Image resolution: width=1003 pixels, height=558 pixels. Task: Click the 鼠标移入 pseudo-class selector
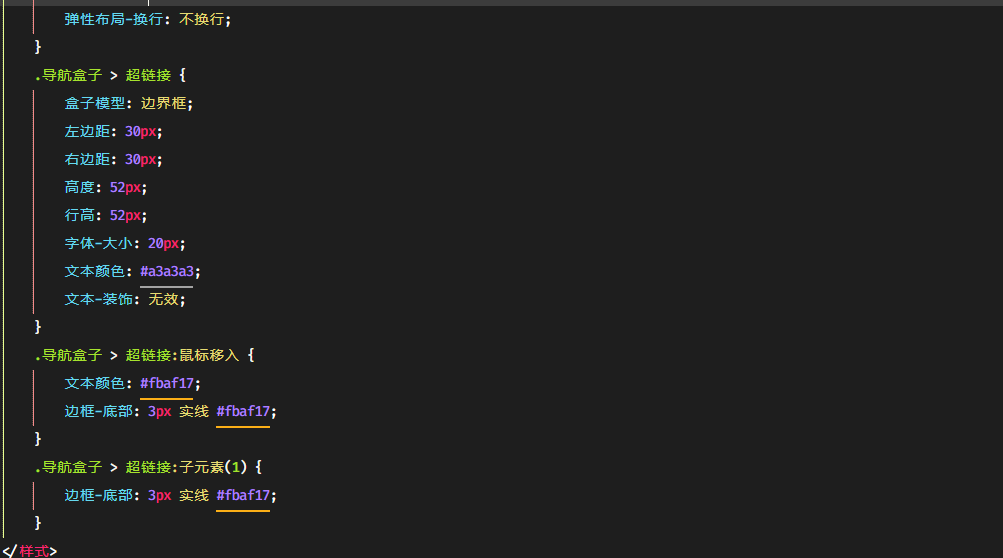(209, 355)
